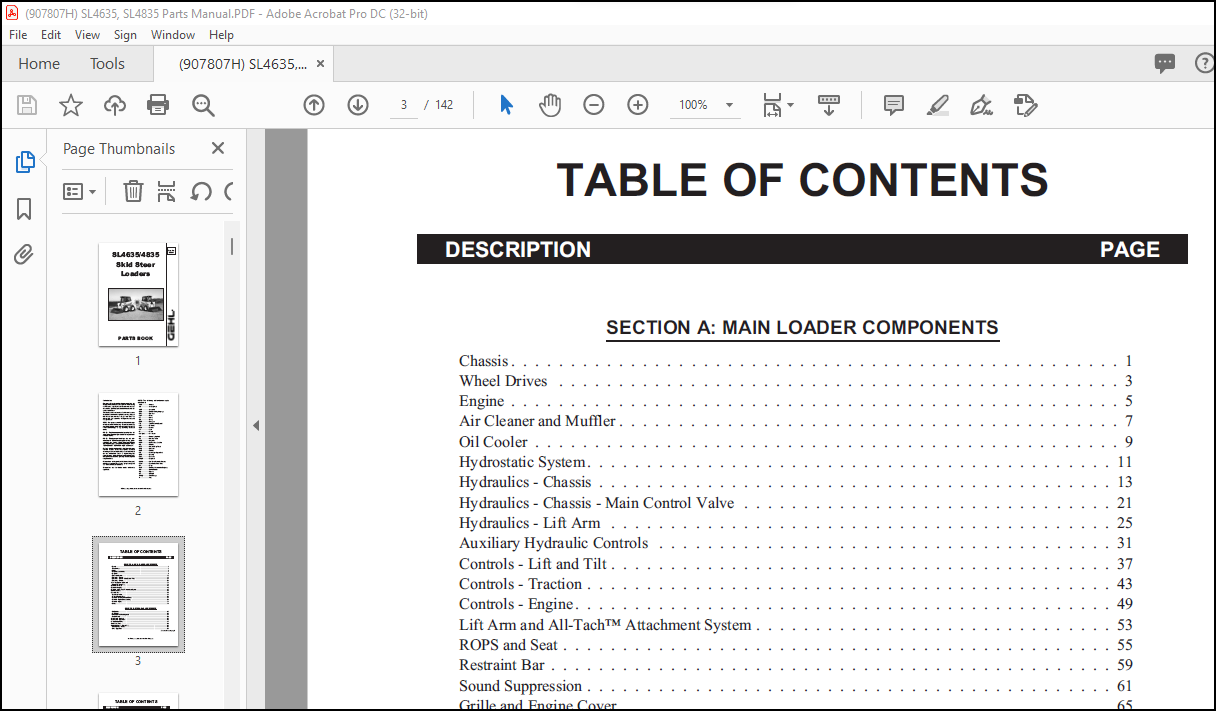Screen dimensions: 1216x711
Task: Zoom out with minus button
Action: pyautogui.click(x=594, y=105)
